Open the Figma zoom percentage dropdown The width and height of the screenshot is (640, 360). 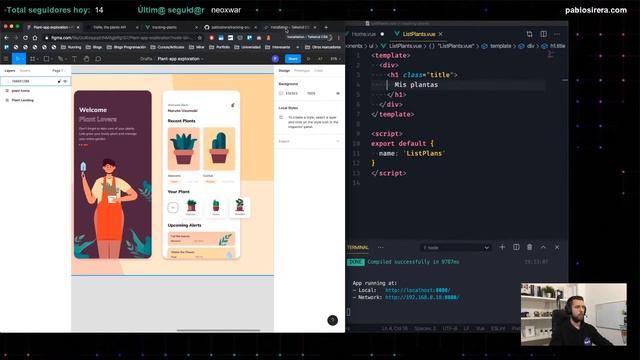335,59
